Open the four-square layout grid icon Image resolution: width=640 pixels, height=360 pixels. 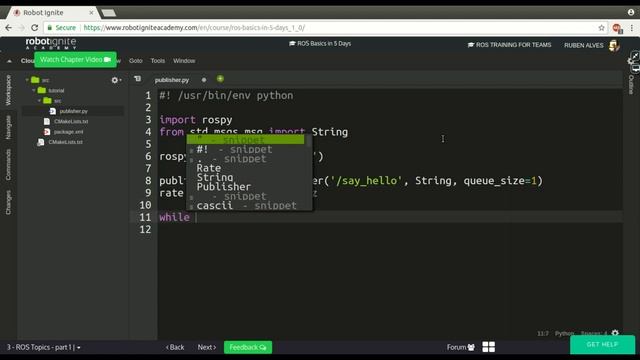489,347
